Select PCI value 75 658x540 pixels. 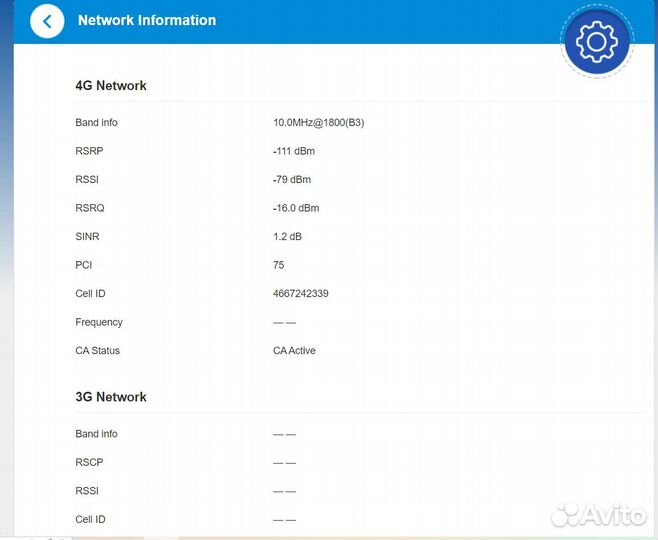[x=278, y=265]
